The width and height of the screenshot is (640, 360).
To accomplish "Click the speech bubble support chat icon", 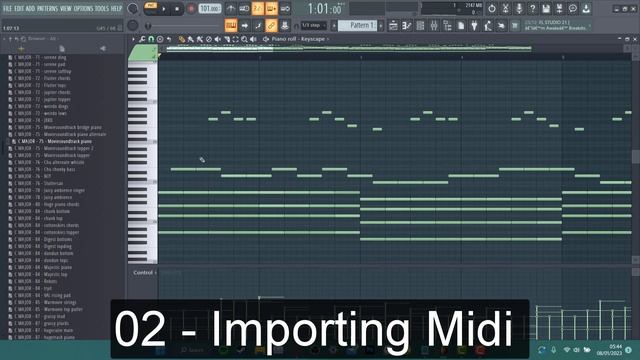I will click(x=573, y=8).
